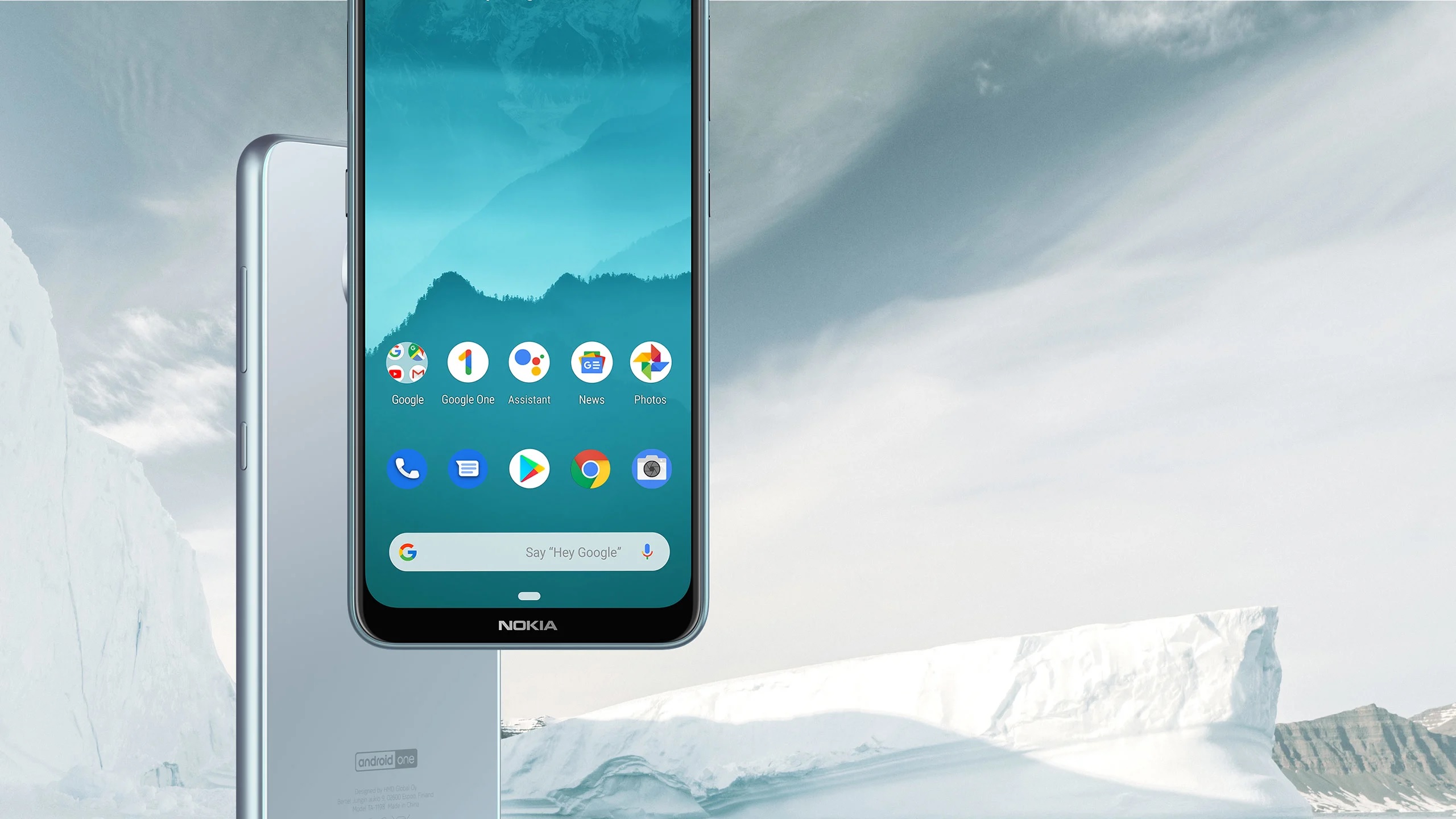This screenshot has height=819, width=1456.
Task: Open the Camera app
Action: 651,468
